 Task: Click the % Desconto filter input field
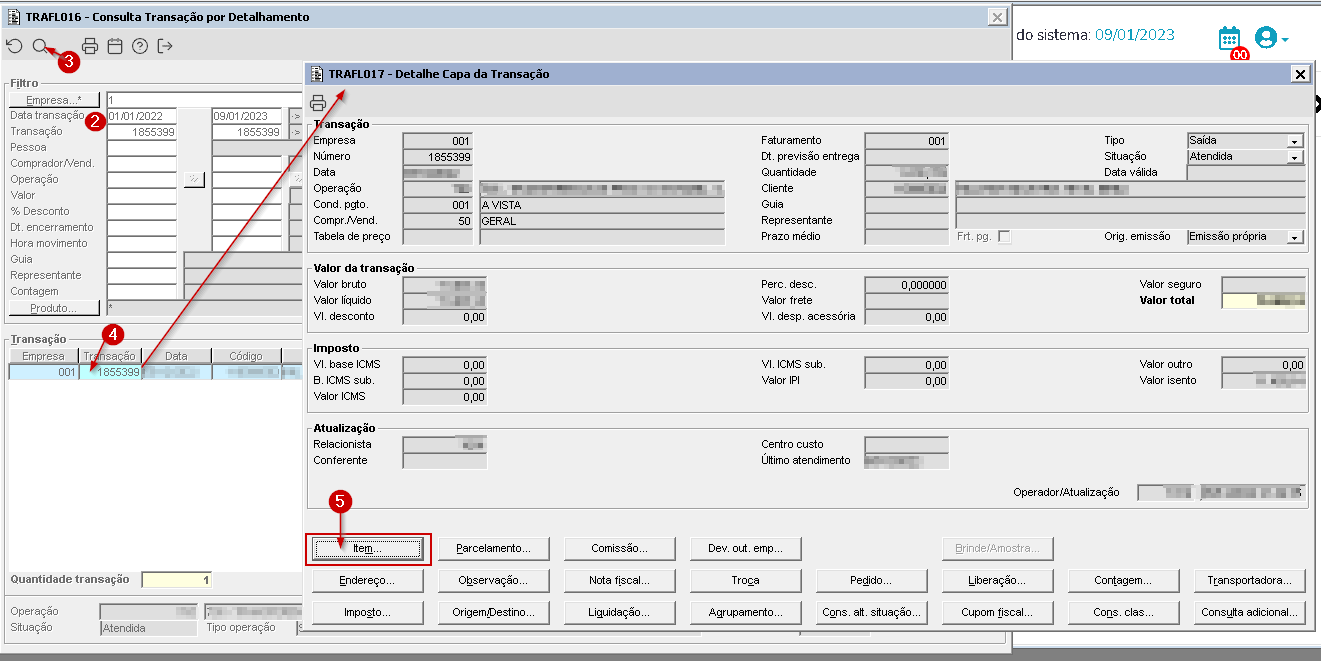tap(142, 212)
